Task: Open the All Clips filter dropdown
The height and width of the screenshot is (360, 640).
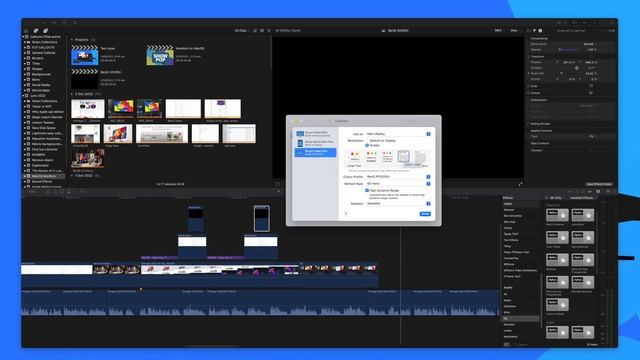Action: click(241, 31)
